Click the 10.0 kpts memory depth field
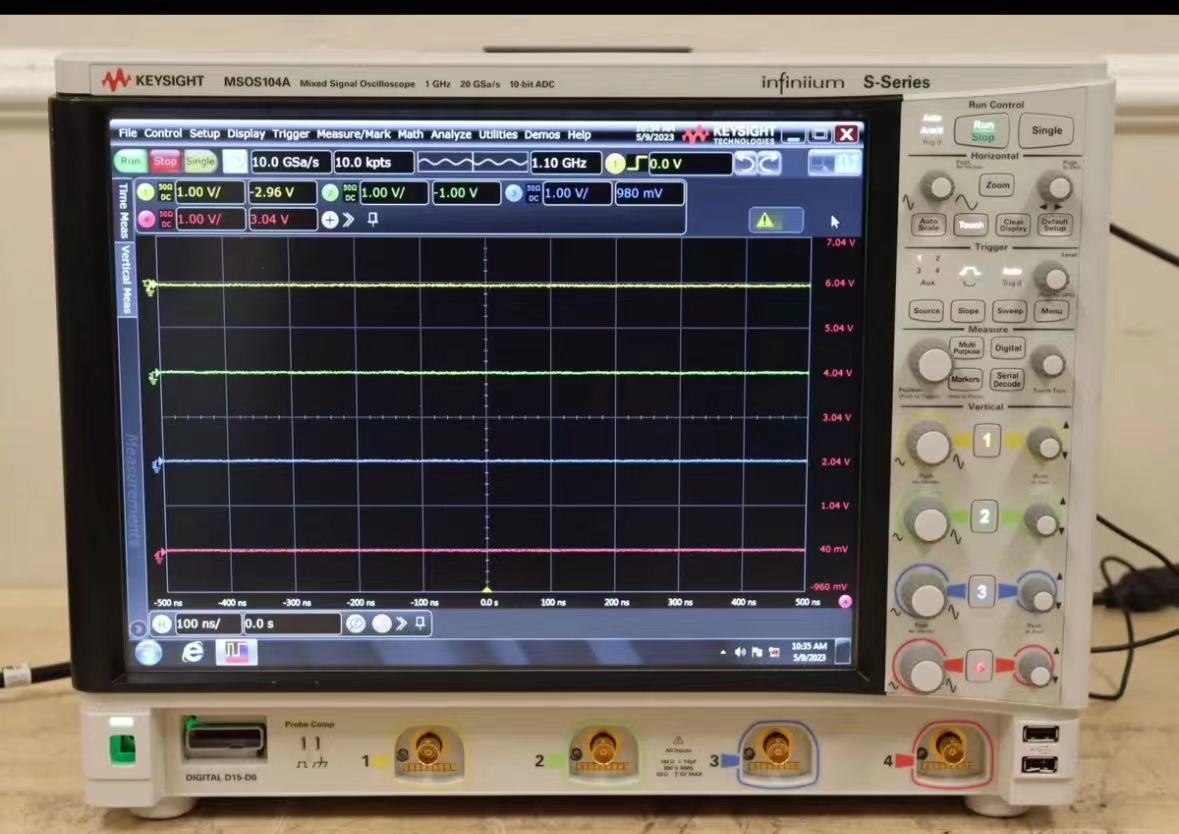The image size is (1179, 834). [x=373, y=162]
